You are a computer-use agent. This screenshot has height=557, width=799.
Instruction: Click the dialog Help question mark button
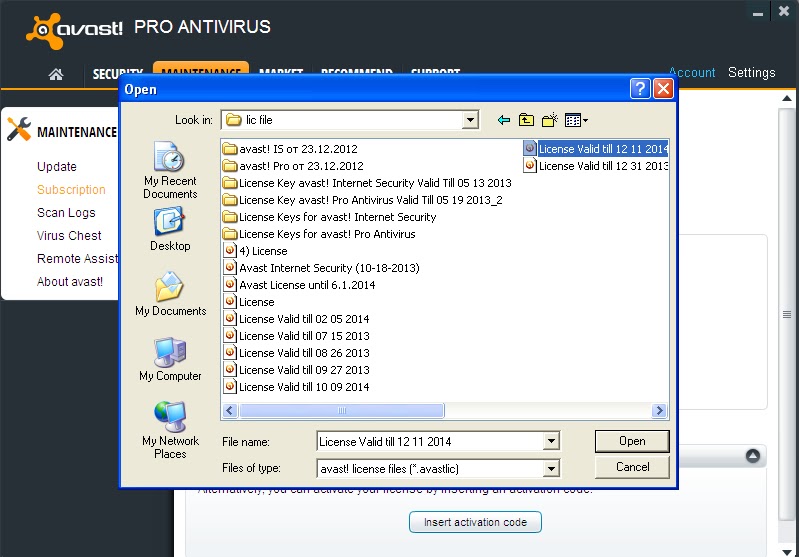pyautogui.click(x=640, y=89)
